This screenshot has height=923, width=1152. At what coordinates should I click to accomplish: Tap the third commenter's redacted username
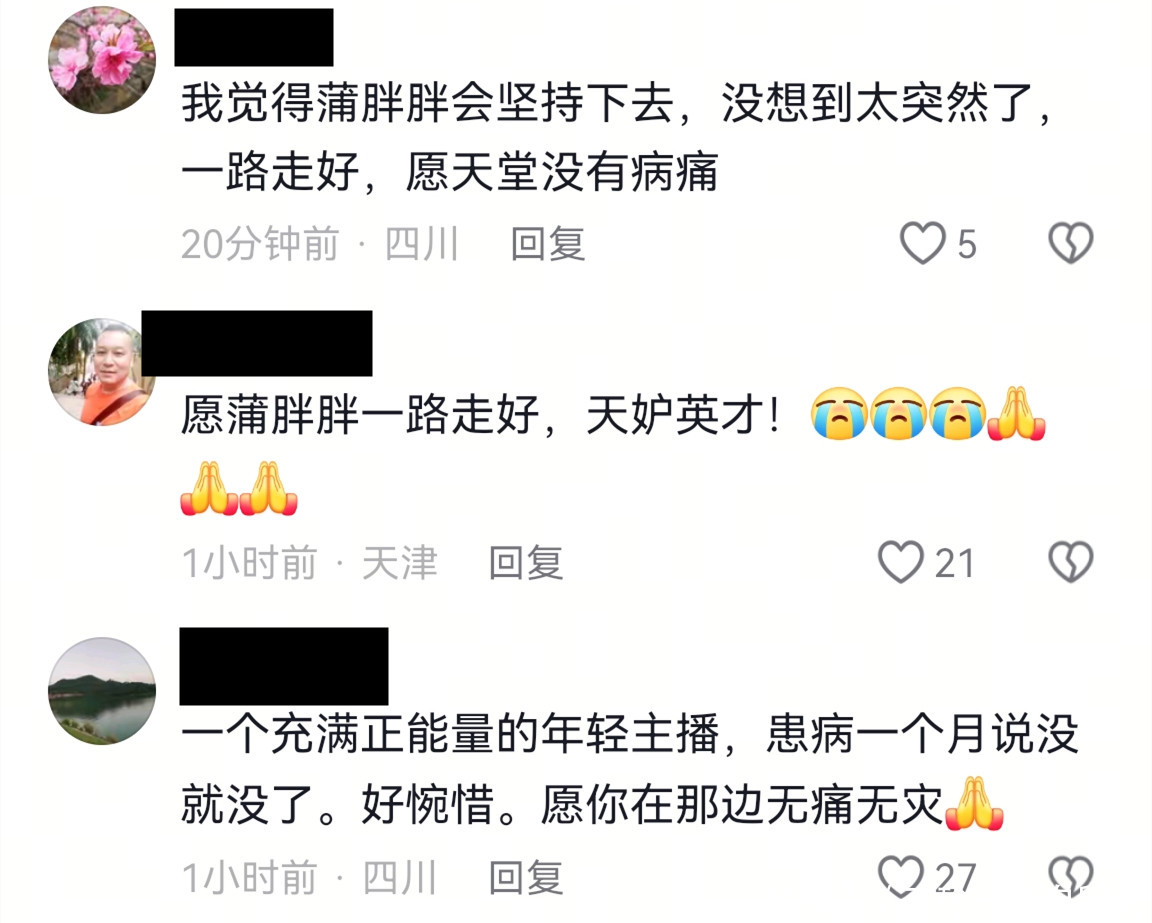click(x=284, y=667)
